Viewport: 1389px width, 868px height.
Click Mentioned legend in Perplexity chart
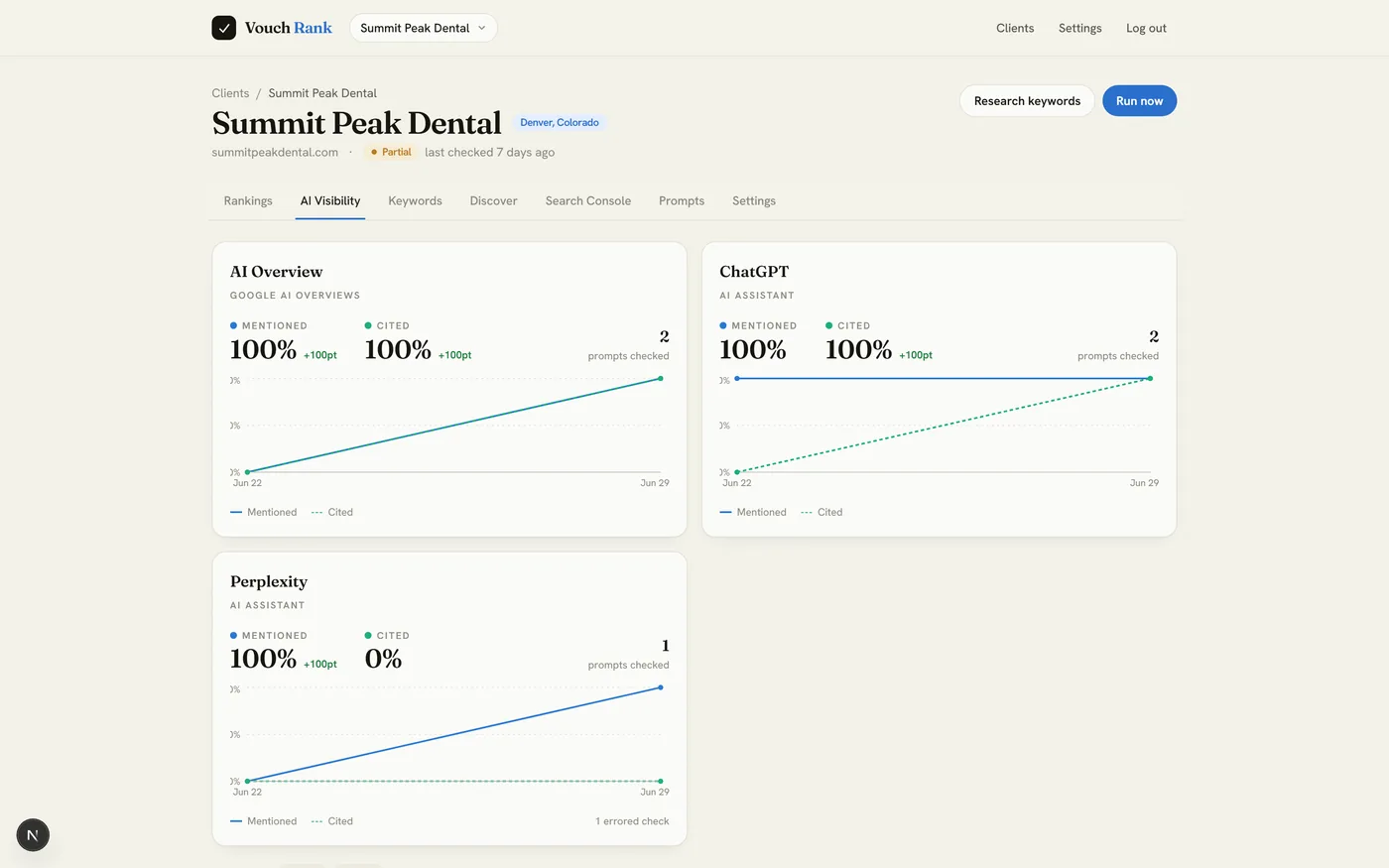click(264, 821)
